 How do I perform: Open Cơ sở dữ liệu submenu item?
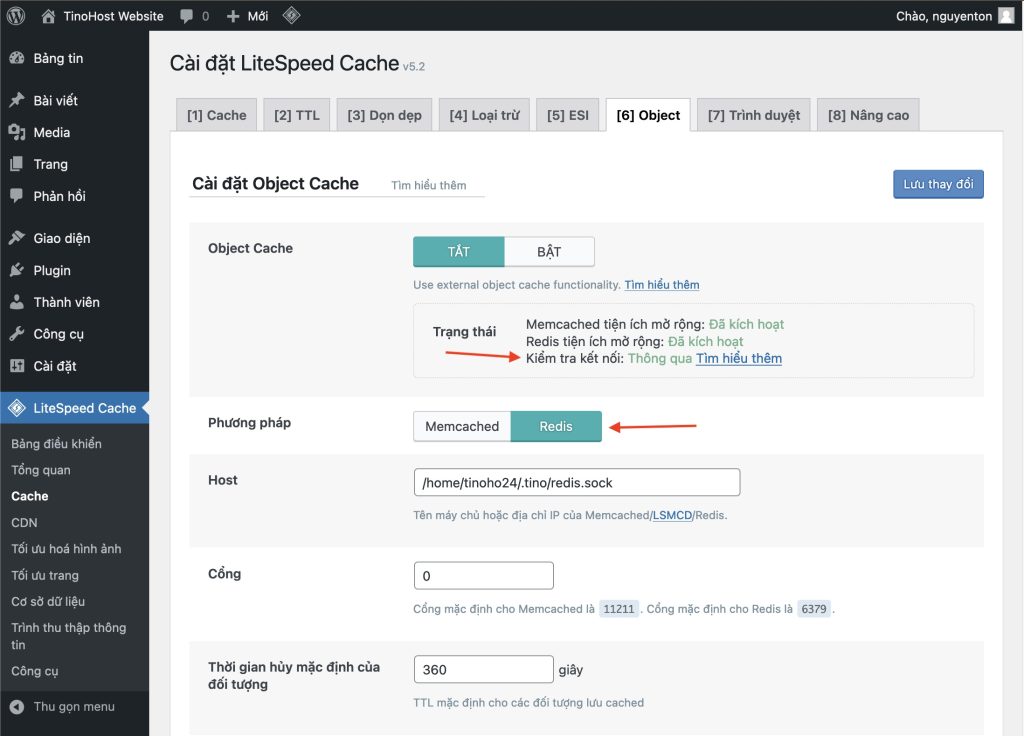[48, 601]
